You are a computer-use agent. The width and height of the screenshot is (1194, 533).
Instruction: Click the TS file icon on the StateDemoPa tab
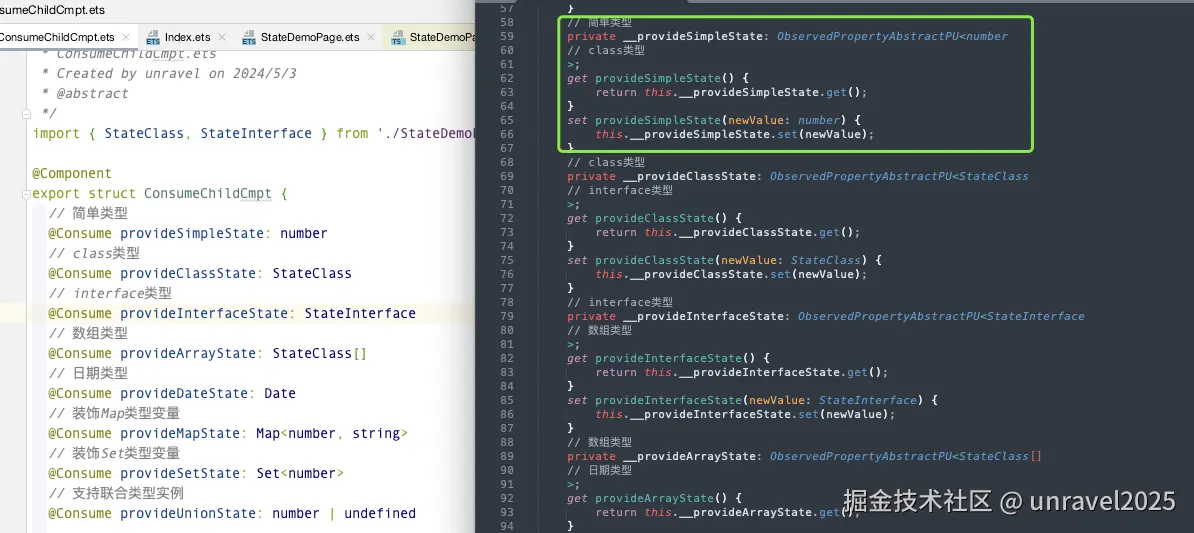point(397,37)
